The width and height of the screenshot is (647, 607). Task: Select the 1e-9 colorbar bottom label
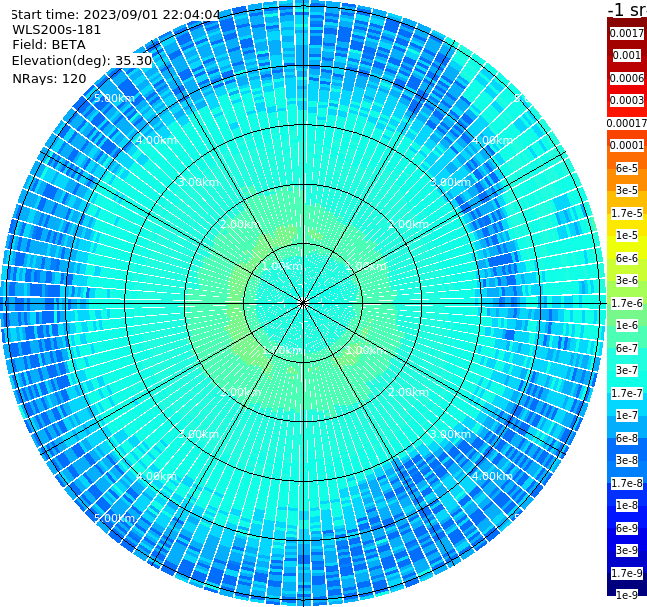coord(627,595)
